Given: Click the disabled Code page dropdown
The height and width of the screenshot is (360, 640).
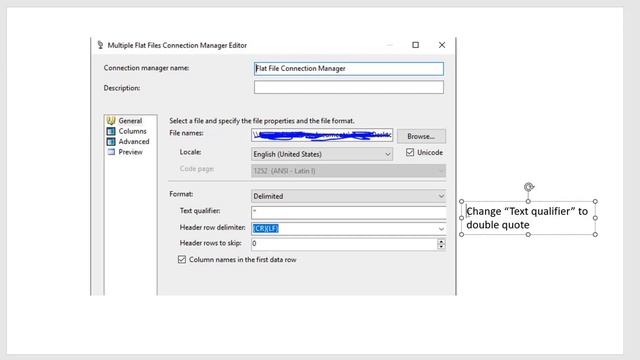Looking at the screenshot, I should tap(349, 171).
